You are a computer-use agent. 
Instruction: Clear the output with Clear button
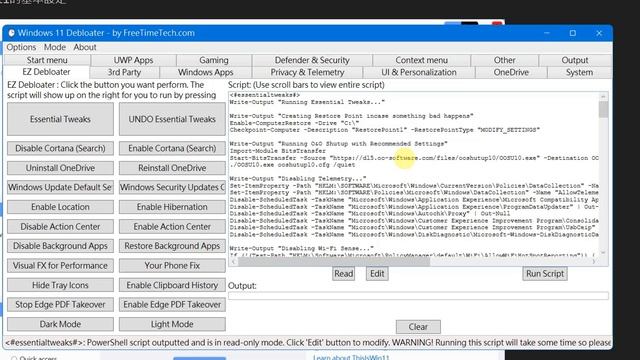(418, 327)
